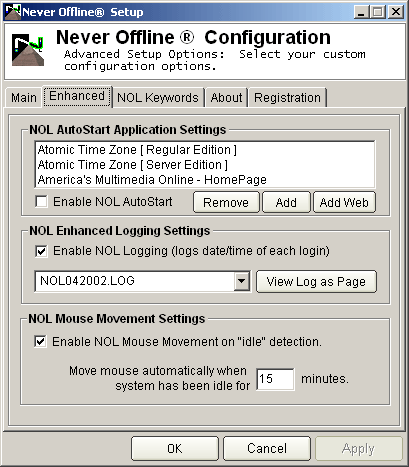Image resolution: width=409 pixels, height=467 pixels.
Task: Click the Add button
Action: 286,202
